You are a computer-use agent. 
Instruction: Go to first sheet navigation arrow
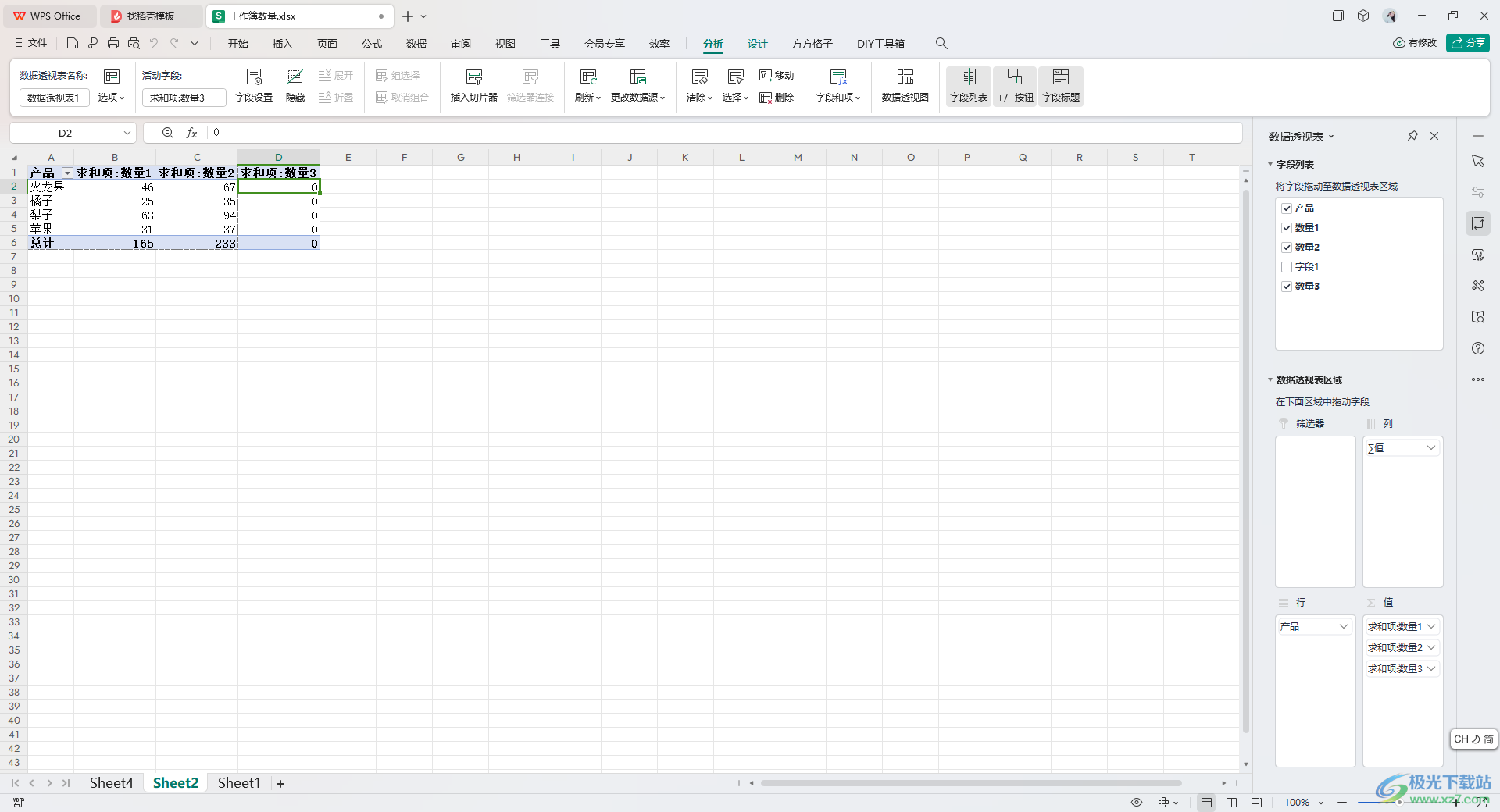point(15,783)
